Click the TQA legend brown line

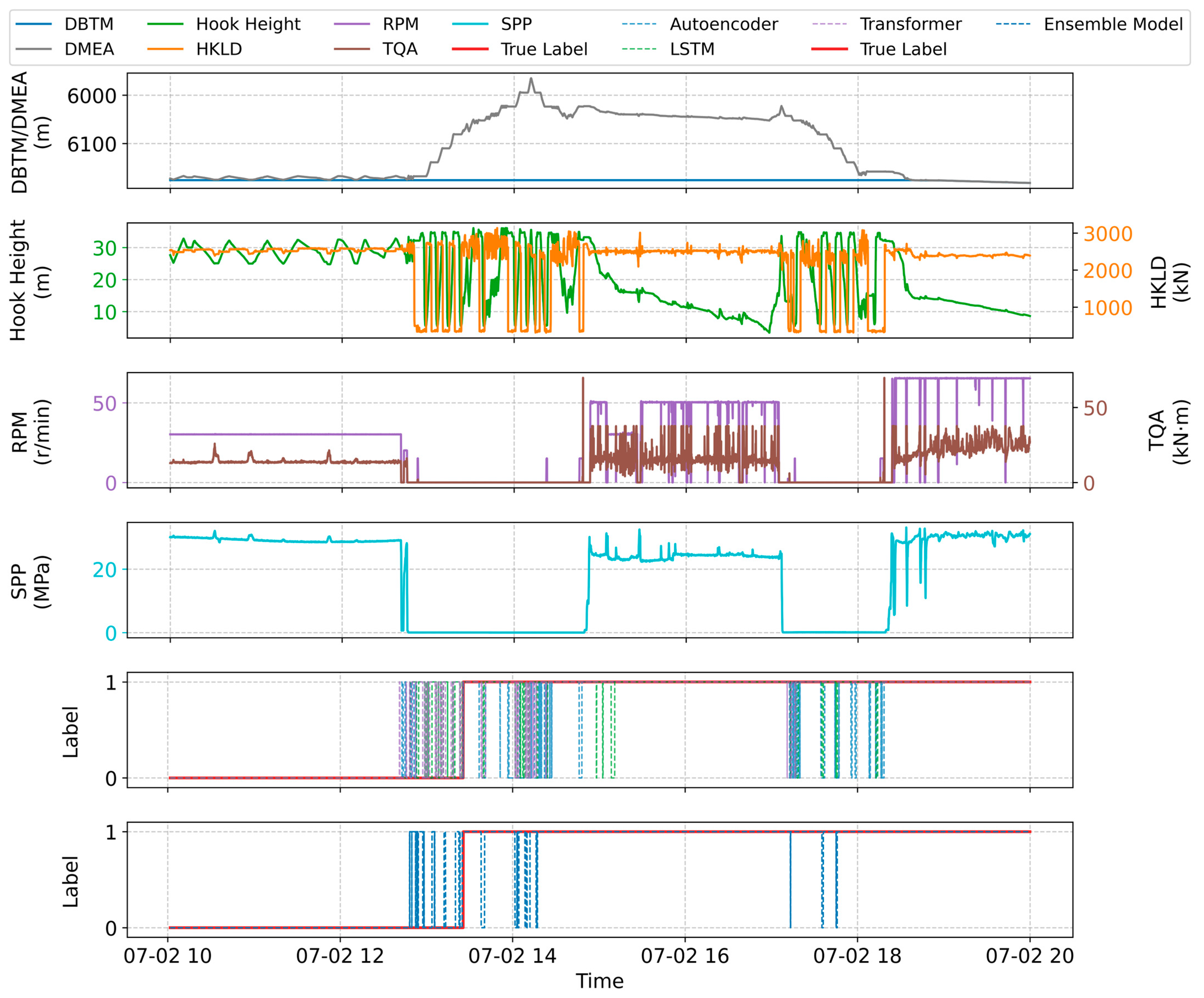point(351,49)
